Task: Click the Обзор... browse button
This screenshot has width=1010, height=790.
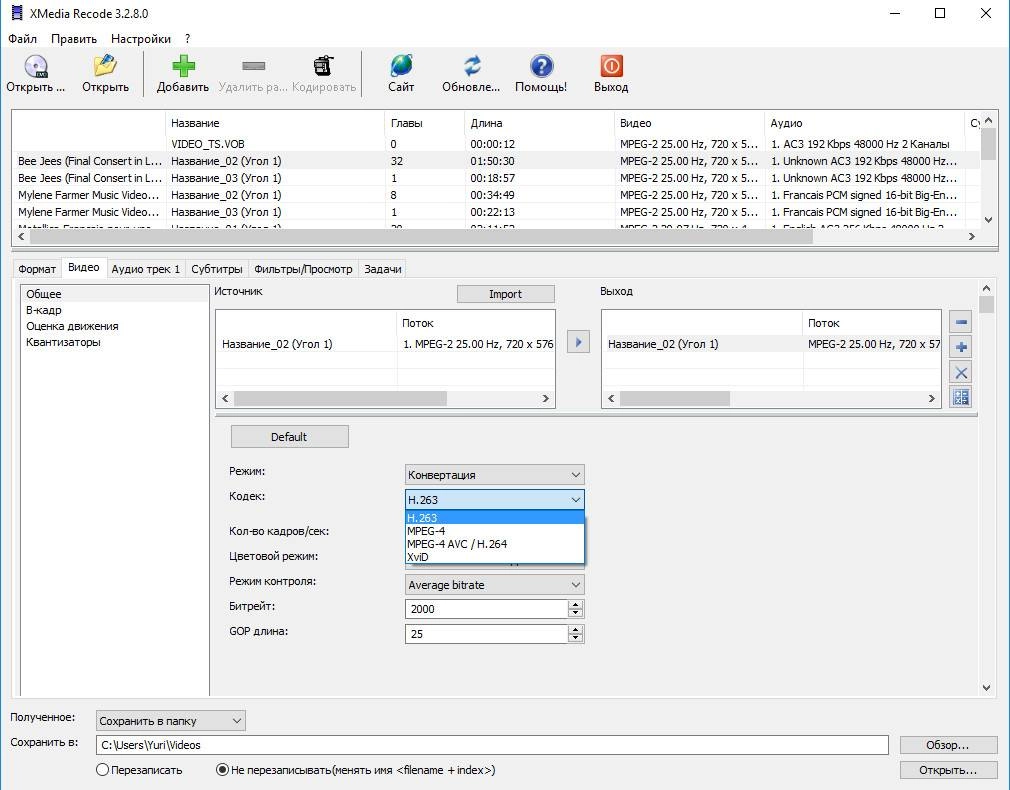Action: pyautogui.click(x=948, y=745)
